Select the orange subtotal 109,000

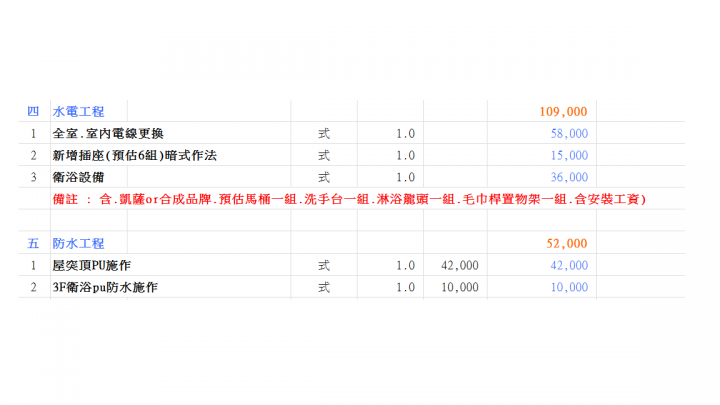tap(563, 112)
